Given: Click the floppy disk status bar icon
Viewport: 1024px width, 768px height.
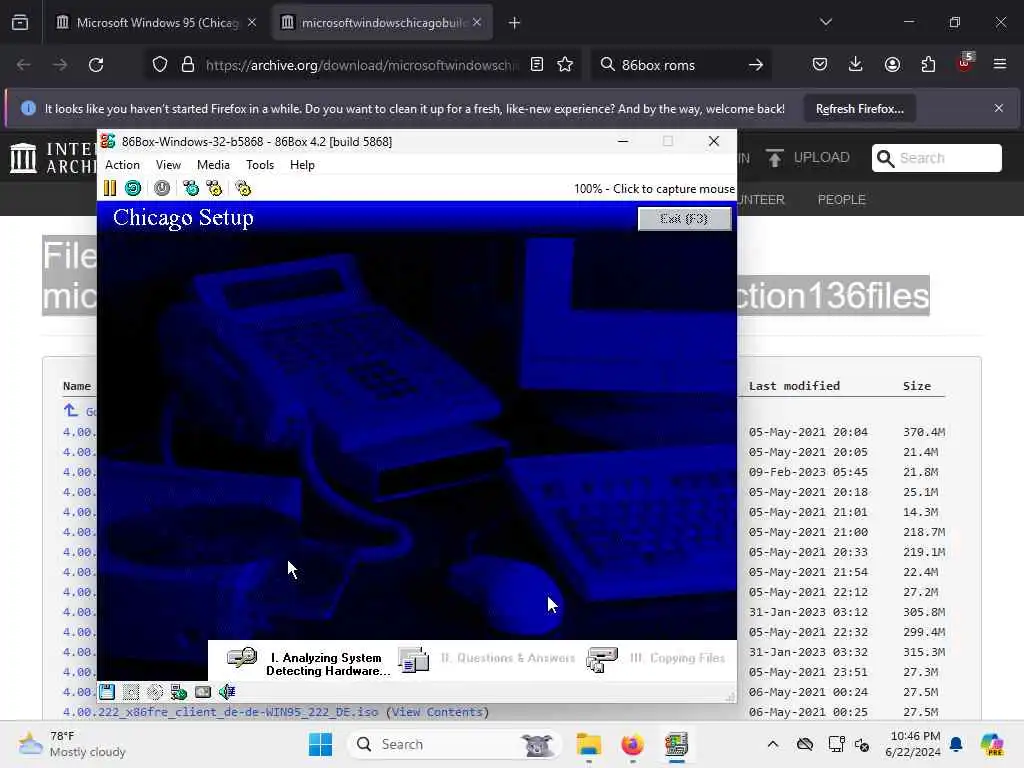Looking at the screenshot, I should (107, 692).
